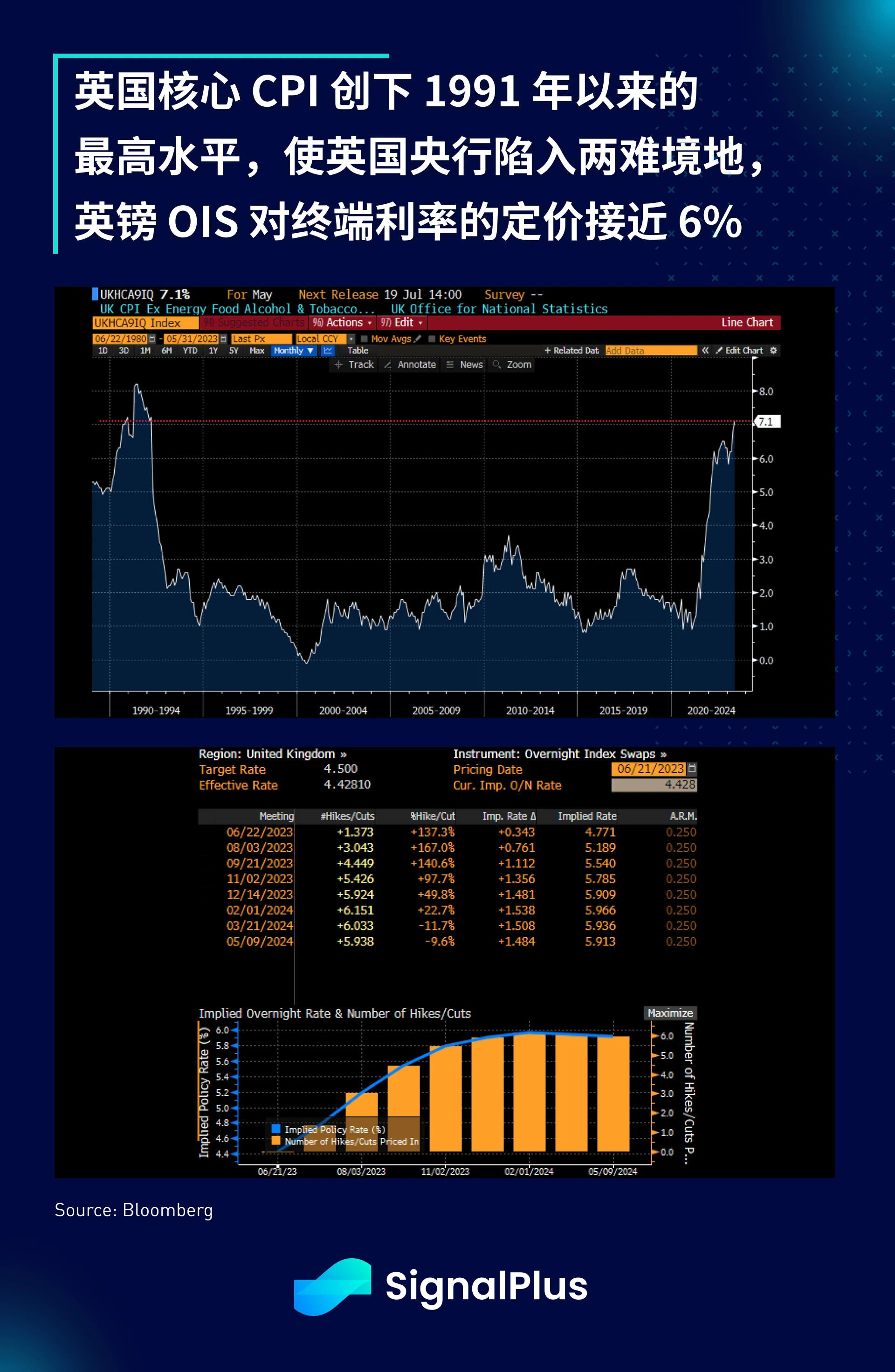Open the start date calendar icon

152,339
